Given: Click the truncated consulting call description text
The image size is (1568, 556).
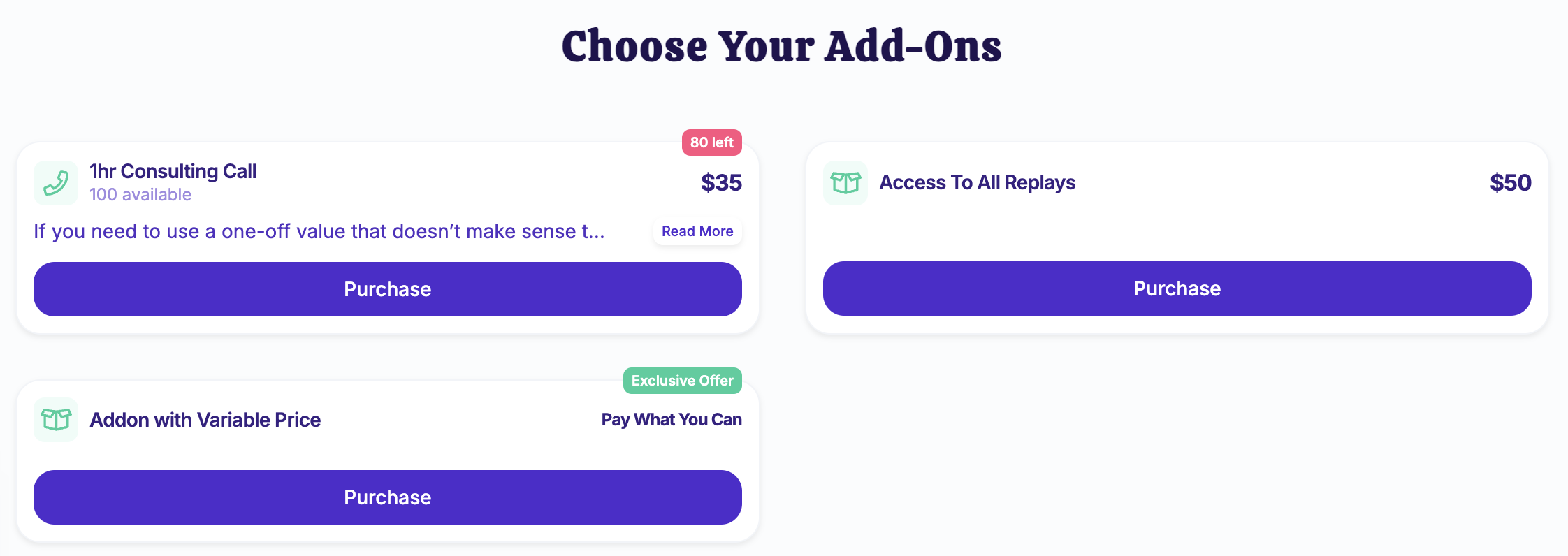Looking at the screenshot, I should [319, 231].
